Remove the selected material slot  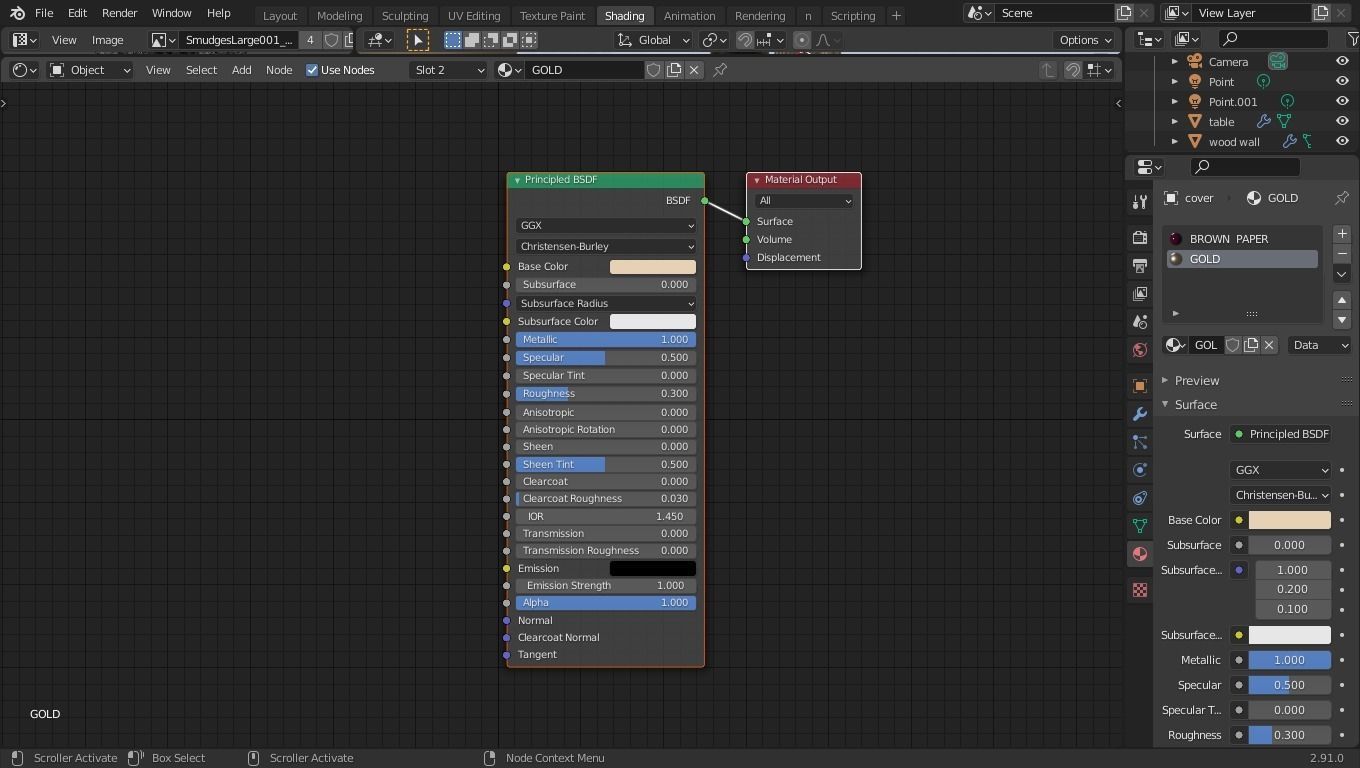[1342, 254]
